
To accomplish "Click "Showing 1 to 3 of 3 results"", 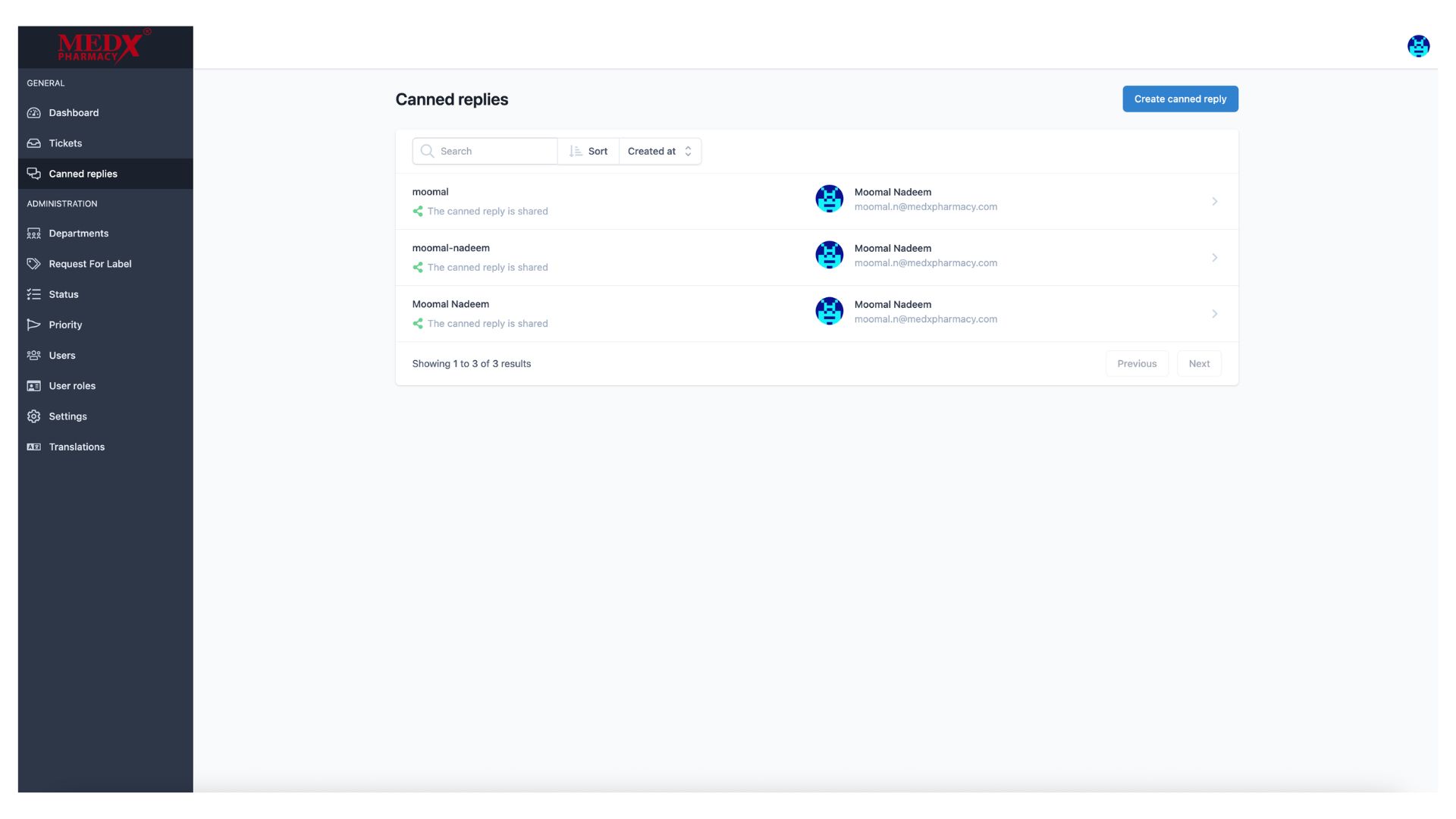I will click(x=471, y=364).
